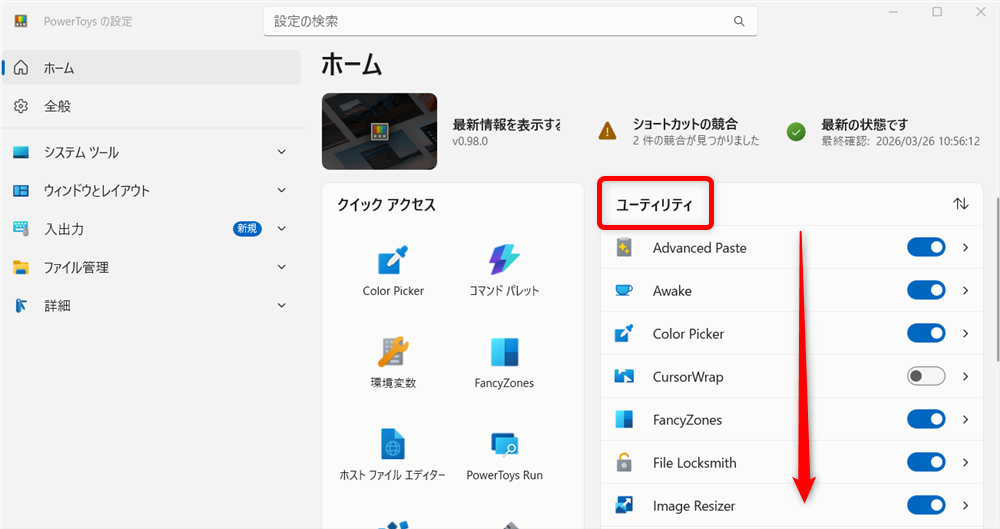Open the FancyZones row in utilities
1000x529 pixels.
click(x=791, y=419)
